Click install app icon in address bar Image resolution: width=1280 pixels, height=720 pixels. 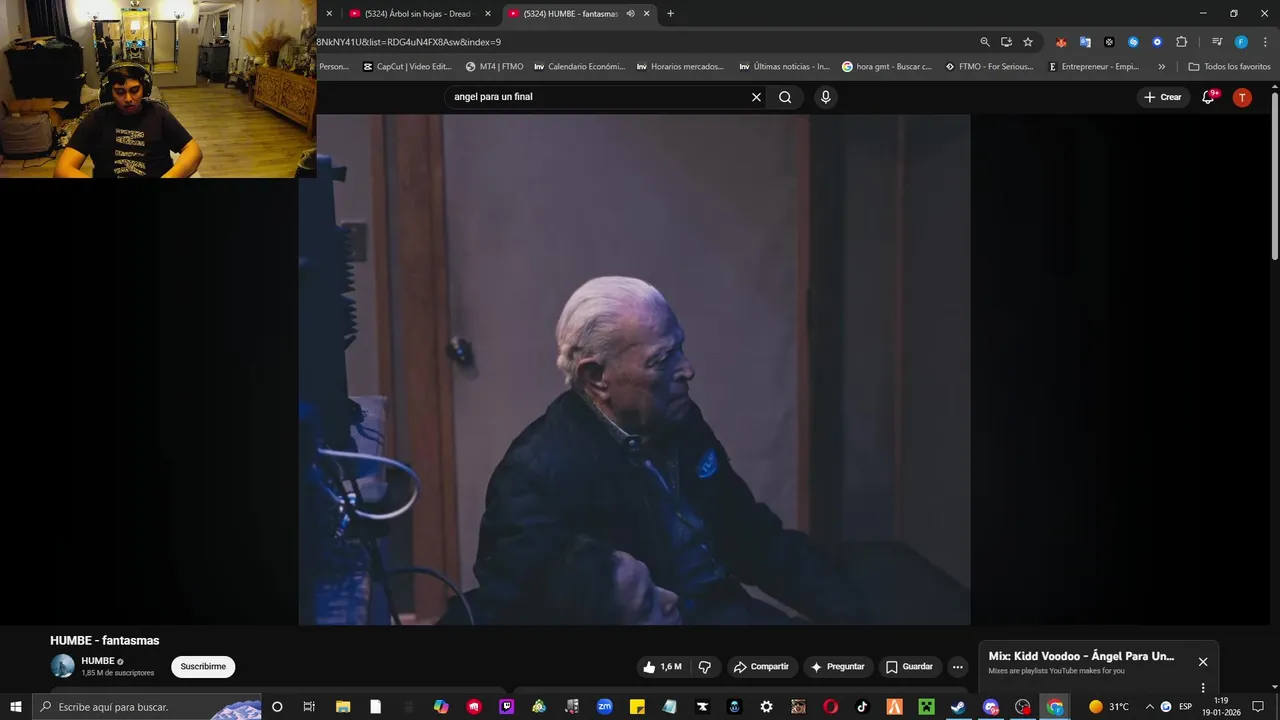[x=1006, y=42]
